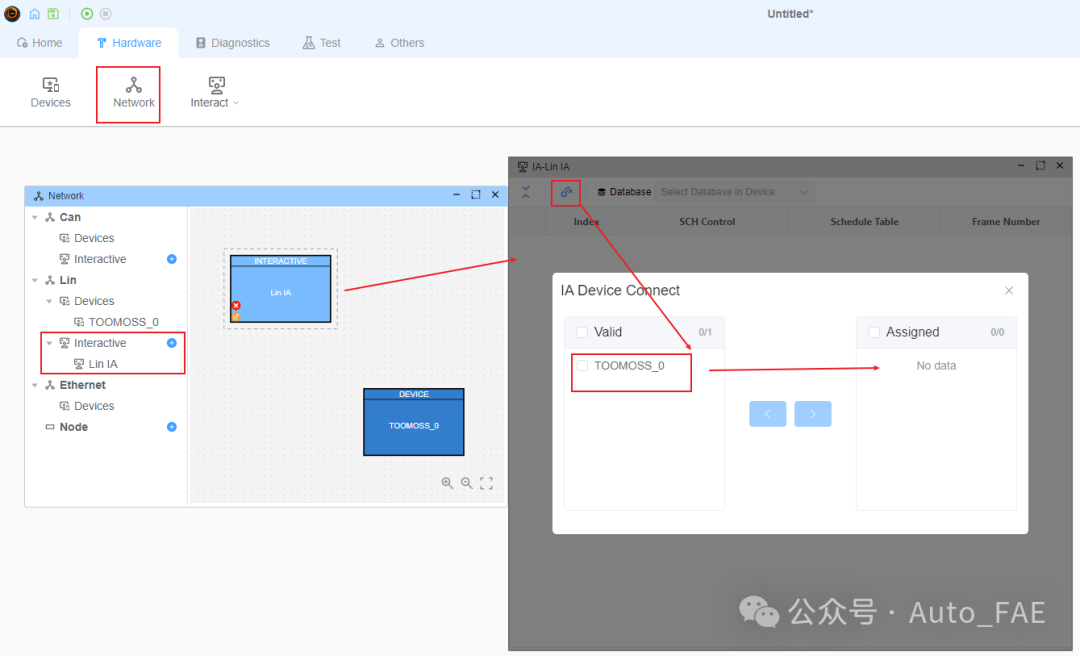
Task: Select the TOOMOSS_0 device block
Action: coord(413,422)
